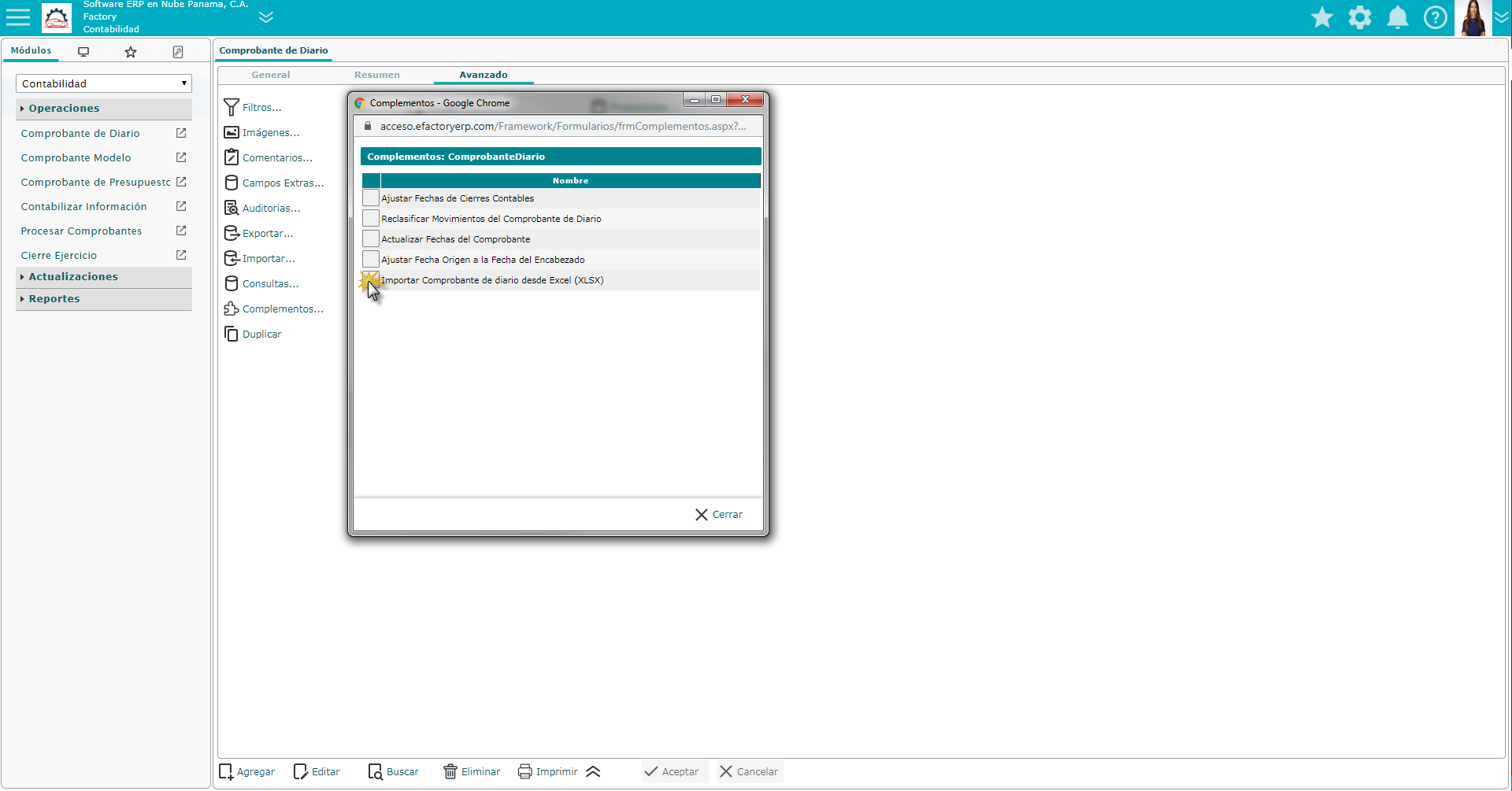Check Ajustar Fechas de Cierres Contables box

pos(371,198)
